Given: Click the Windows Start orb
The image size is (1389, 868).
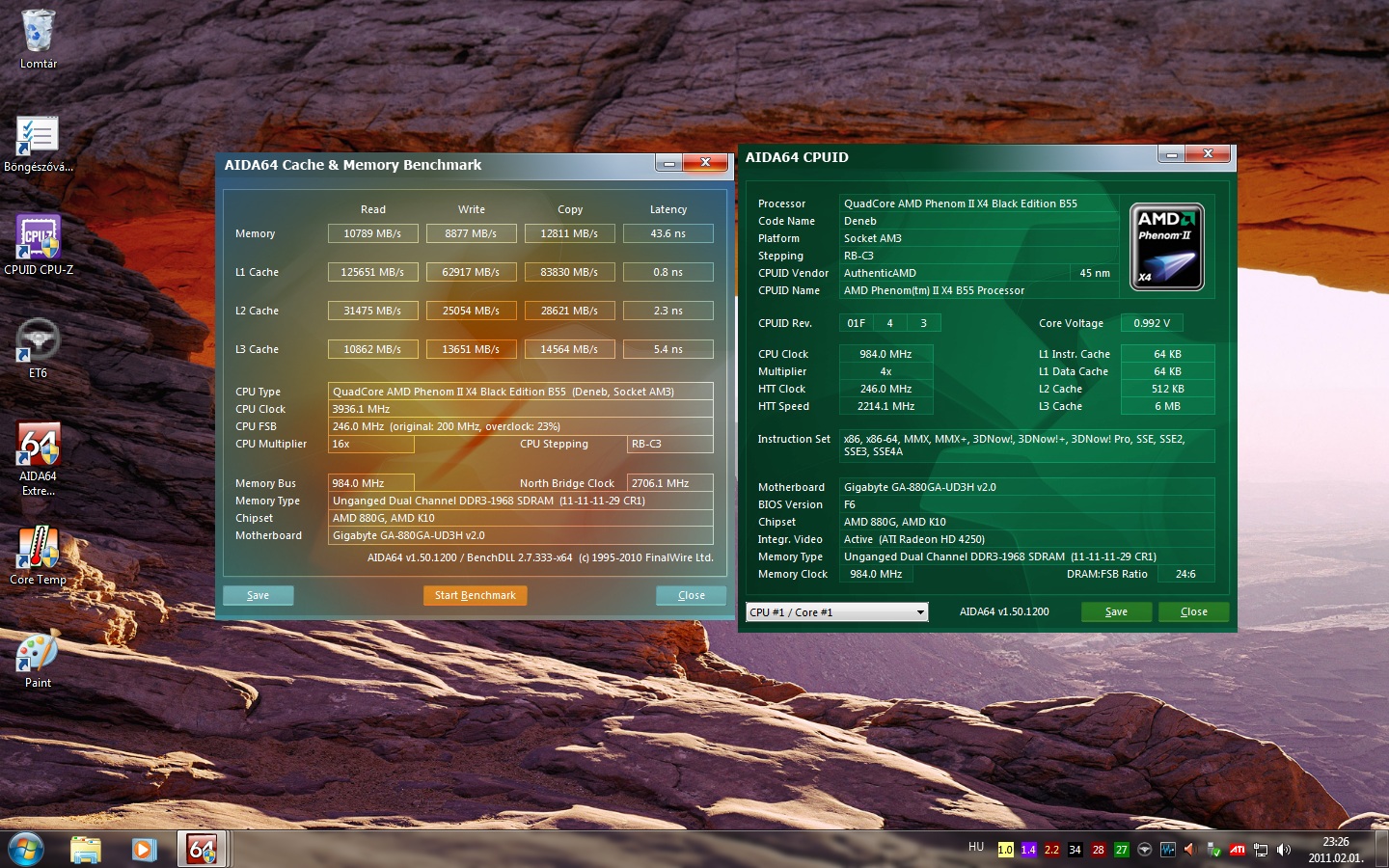Looking at the screenshot, I should 26,849.
